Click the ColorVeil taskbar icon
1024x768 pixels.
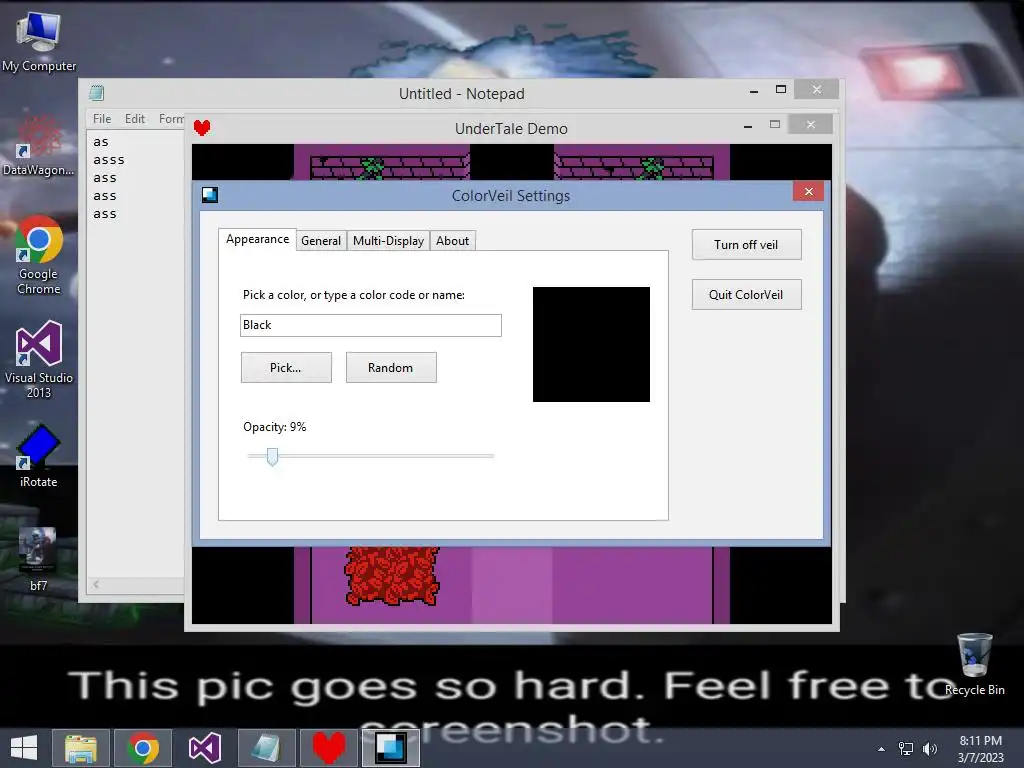pos(391,748)
